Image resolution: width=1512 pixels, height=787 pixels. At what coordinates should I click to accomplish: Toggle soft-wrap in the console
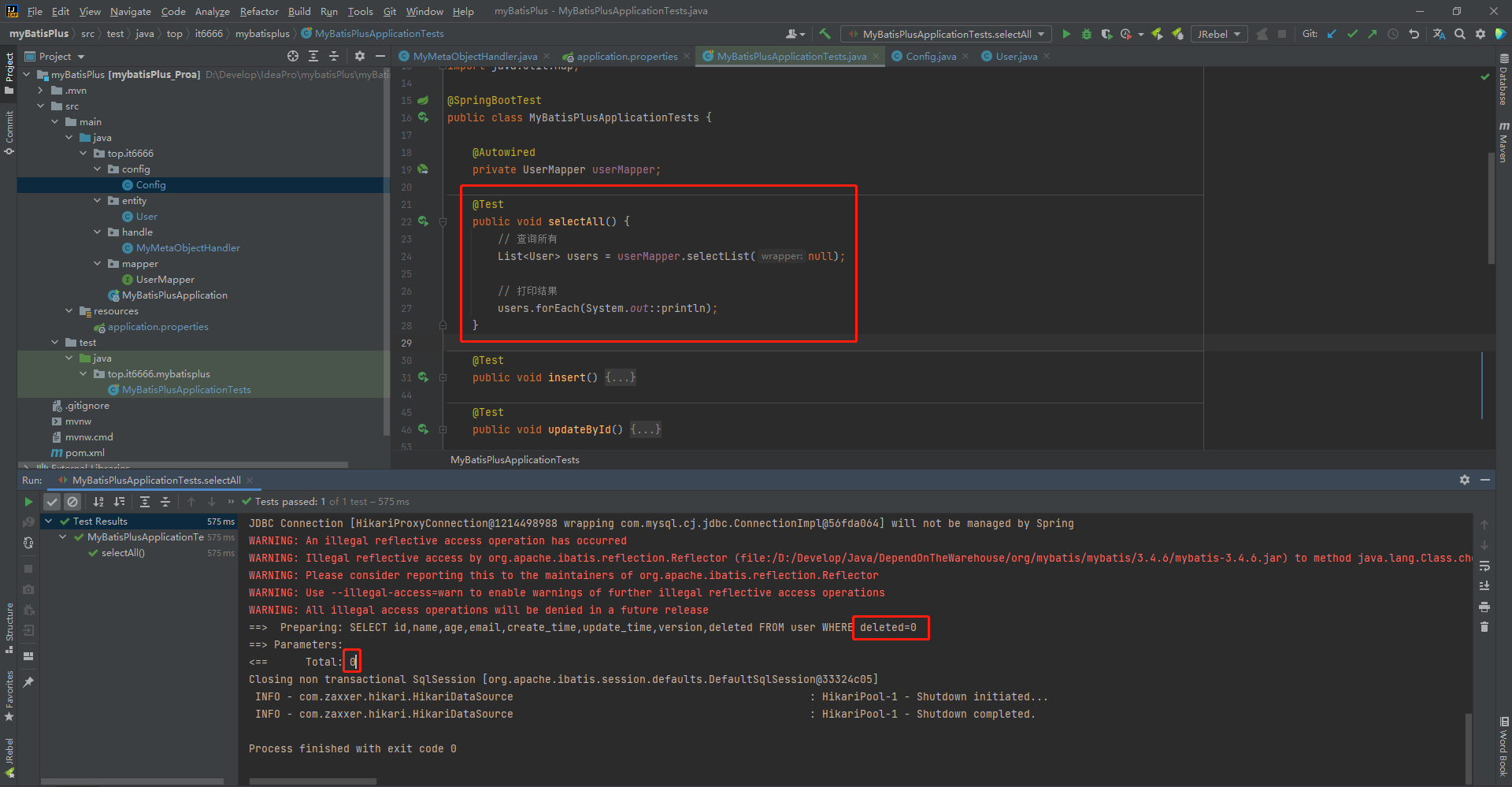click(1484, 566)
